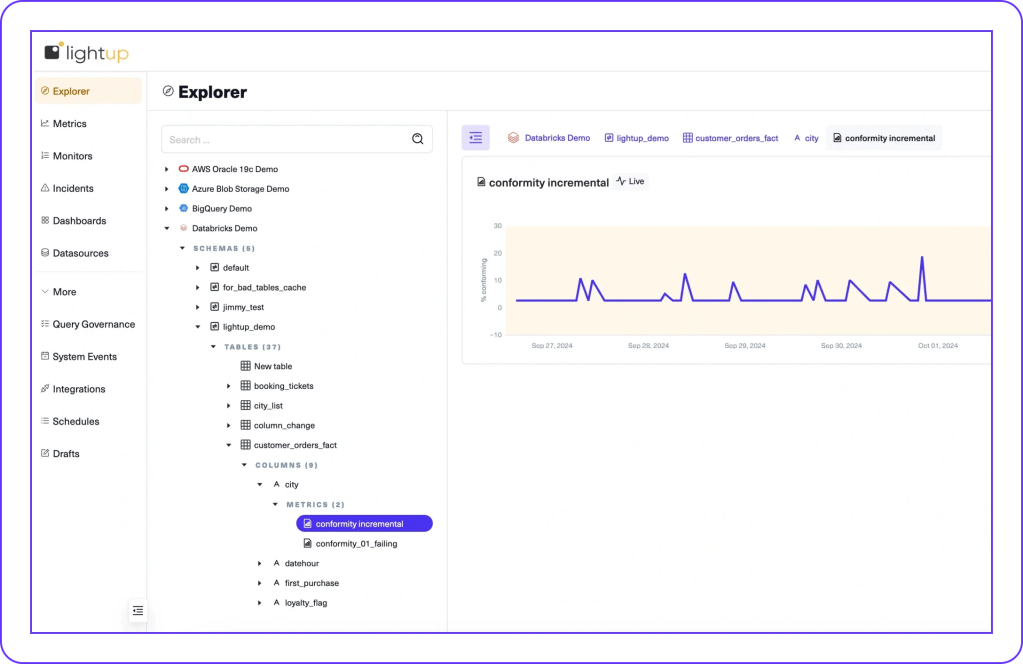1023x664 pixels.
Task: Click the Live status badge
Action: [x=631, y=182]
